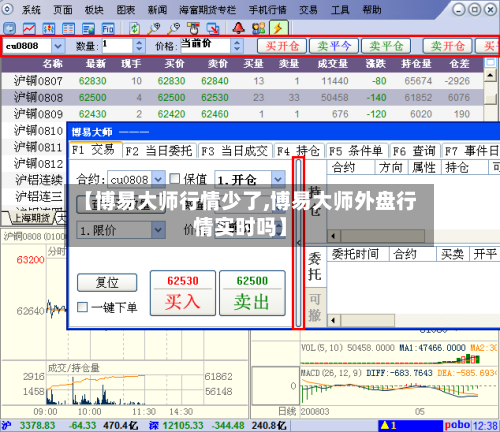This screenshot has height=432, width=500.
Task: Open the 板块 menu
Action: click(94, 10)
